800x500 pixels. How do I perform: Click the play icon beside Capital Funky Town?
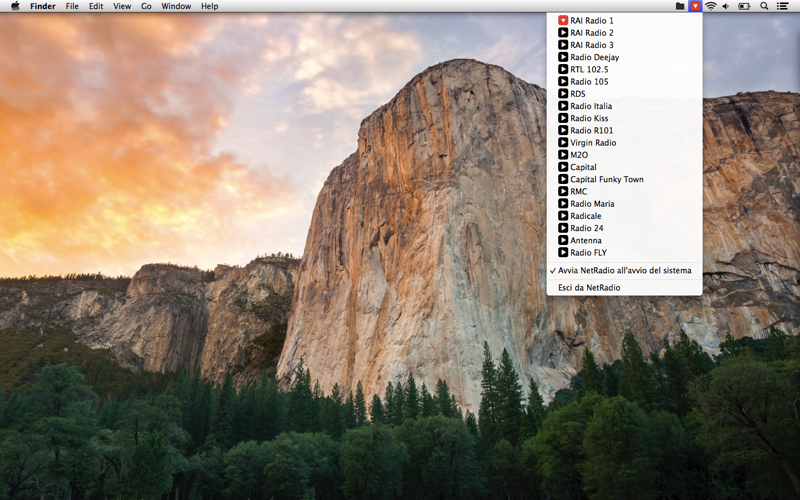[563, 179]
